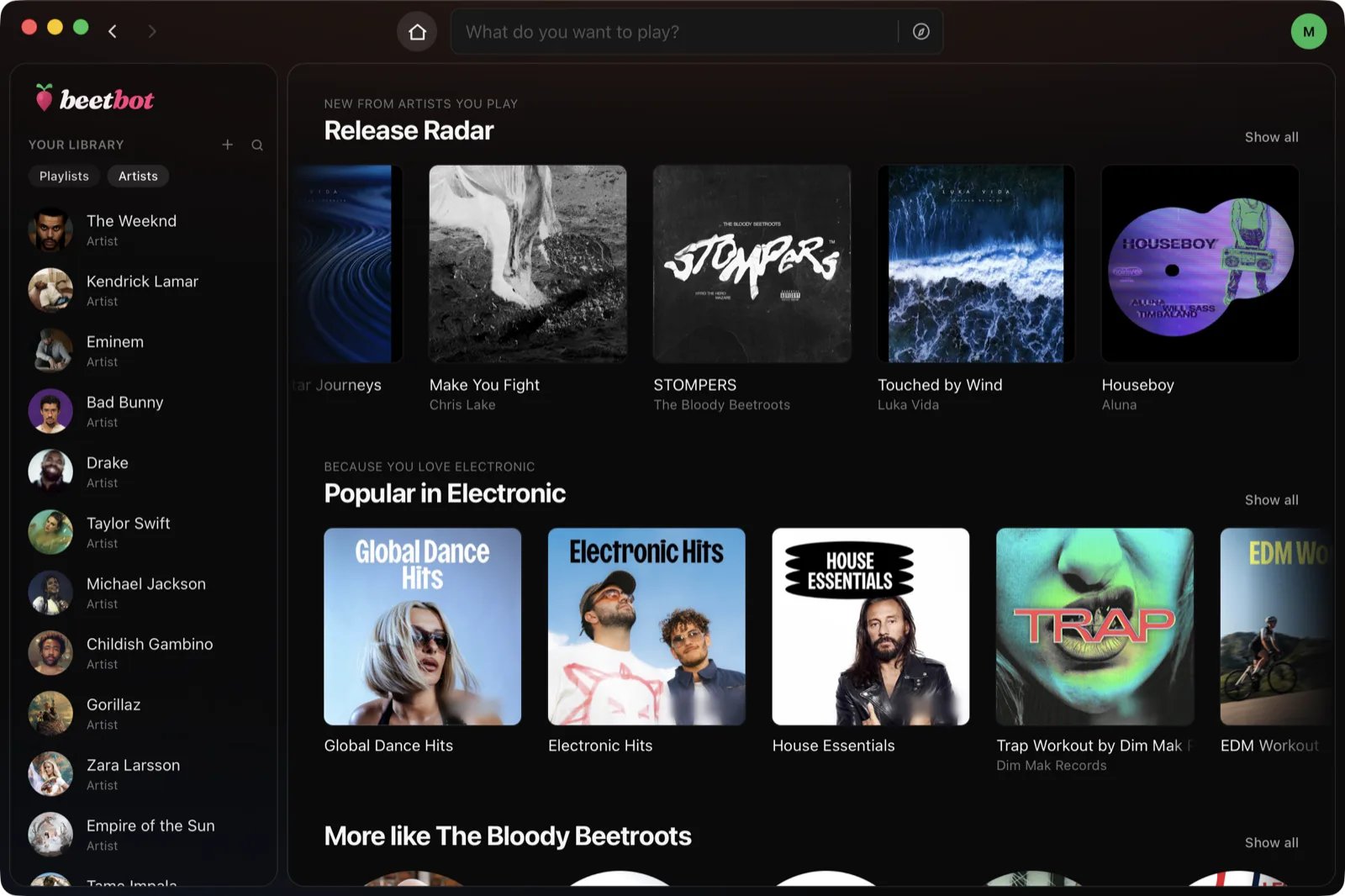Image resolution: width=1345 pixels, height=896 pixels.
Task: Open Bad Bunny artist avatar
Action: point(50,411)
